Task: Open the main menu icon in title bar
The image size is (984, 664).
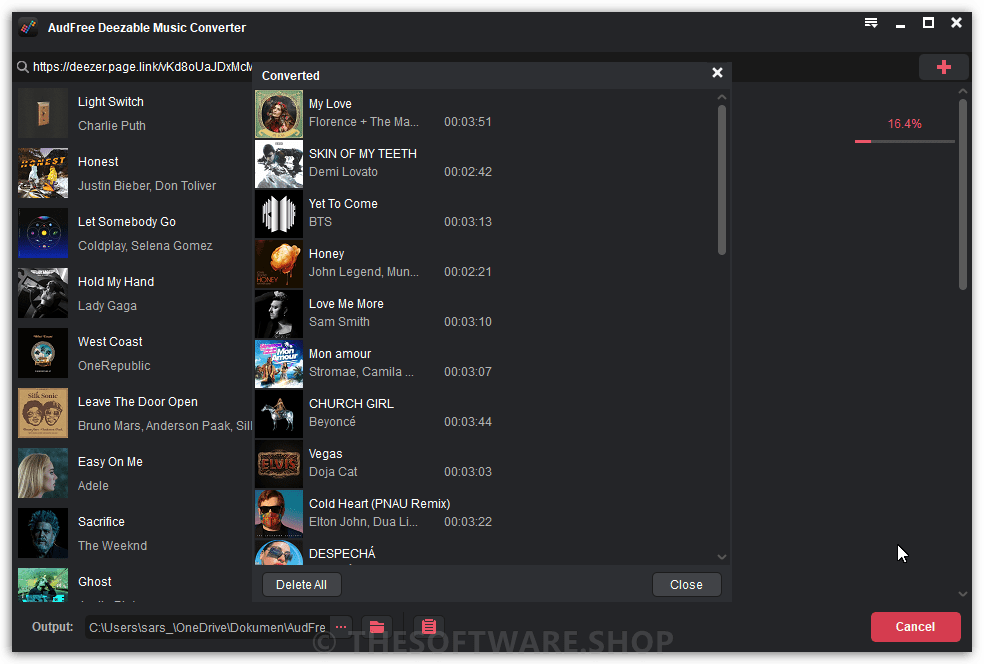Action: 871,23
